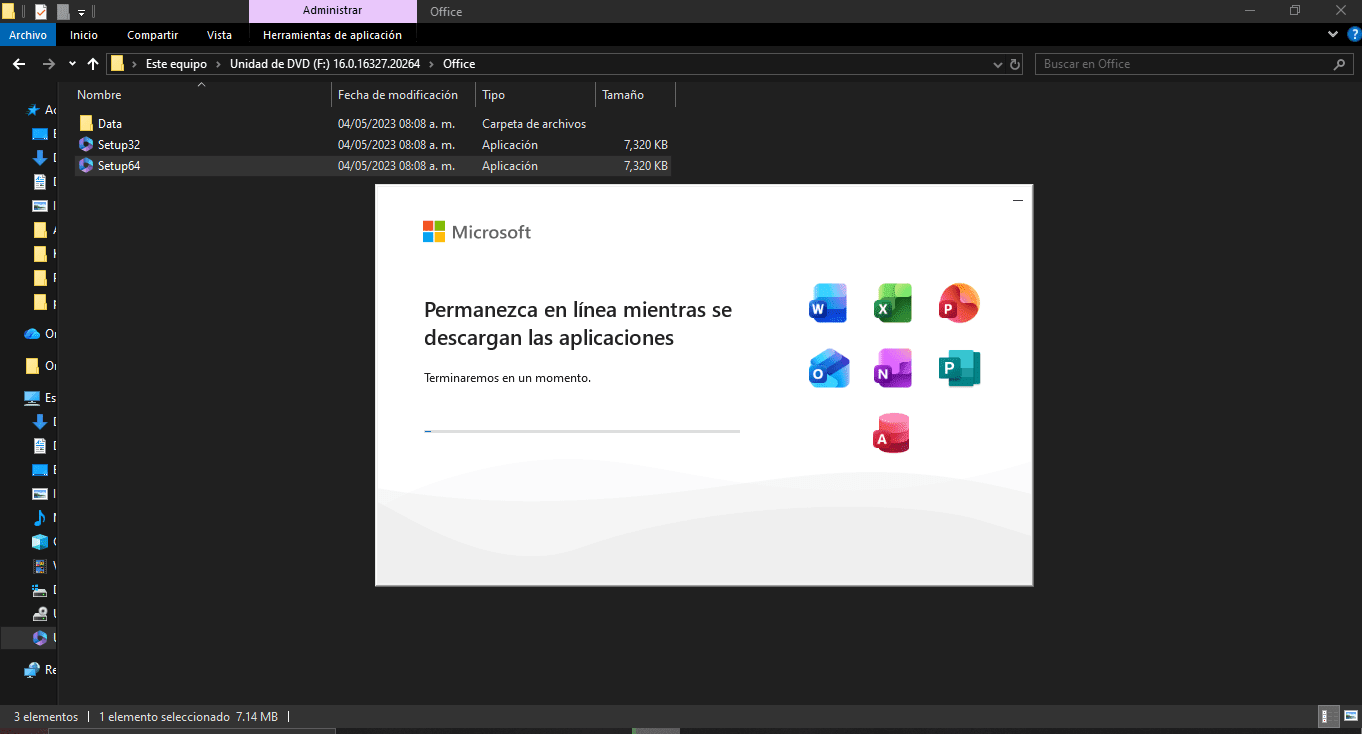Image resolution: width=1362 pixels, height=734 pixels.
Task: Click Terminaremos en un momento text
Action: click(507, 378)
